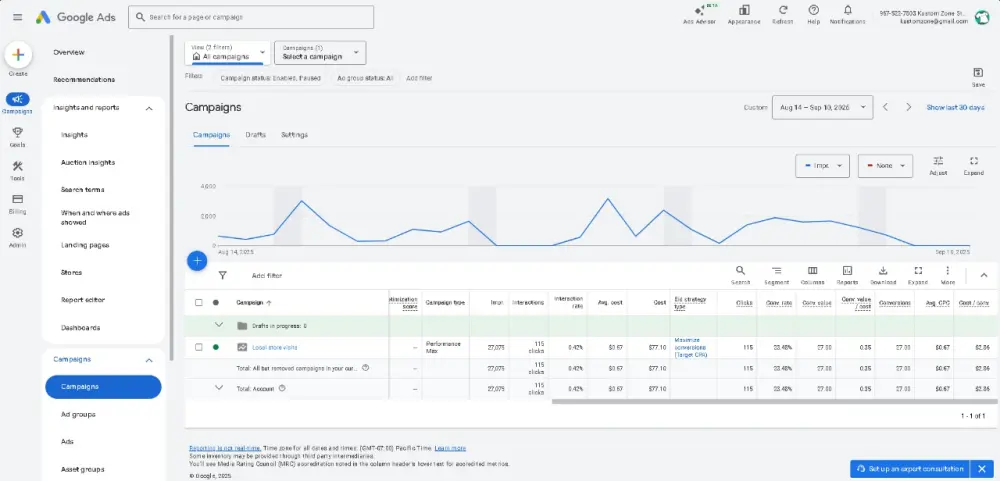Open the Segment icon in table toolbar
The height and width of the screenshot is (481, 1000).
click(x=775, y=271)
